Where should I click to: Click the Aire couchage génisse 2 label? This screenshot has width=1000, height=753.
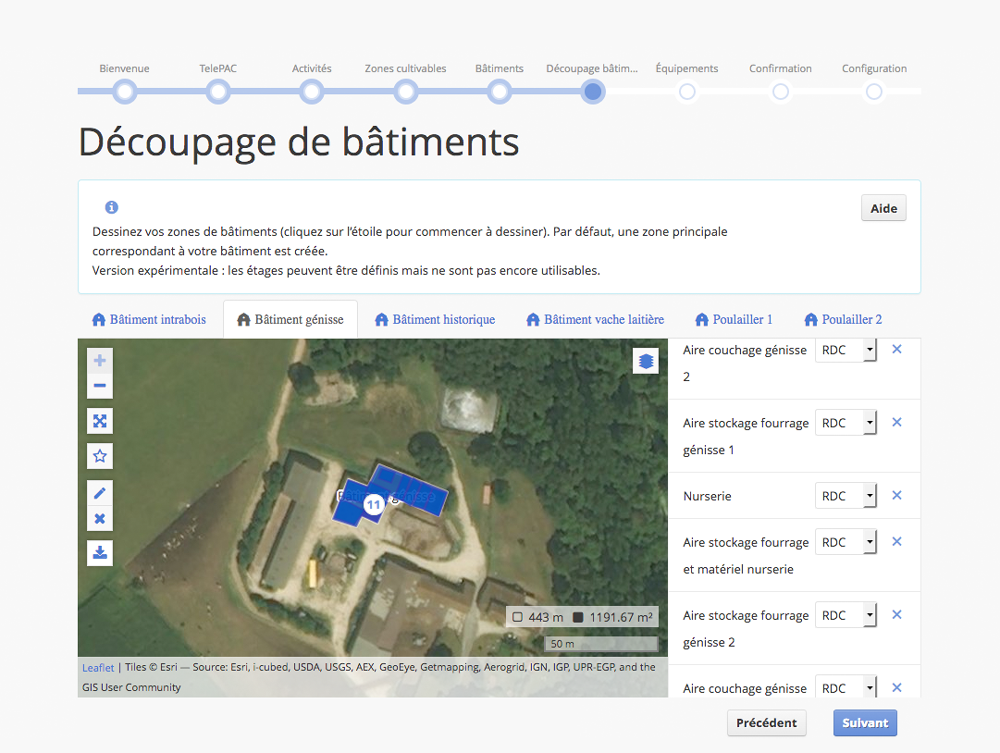744,363
